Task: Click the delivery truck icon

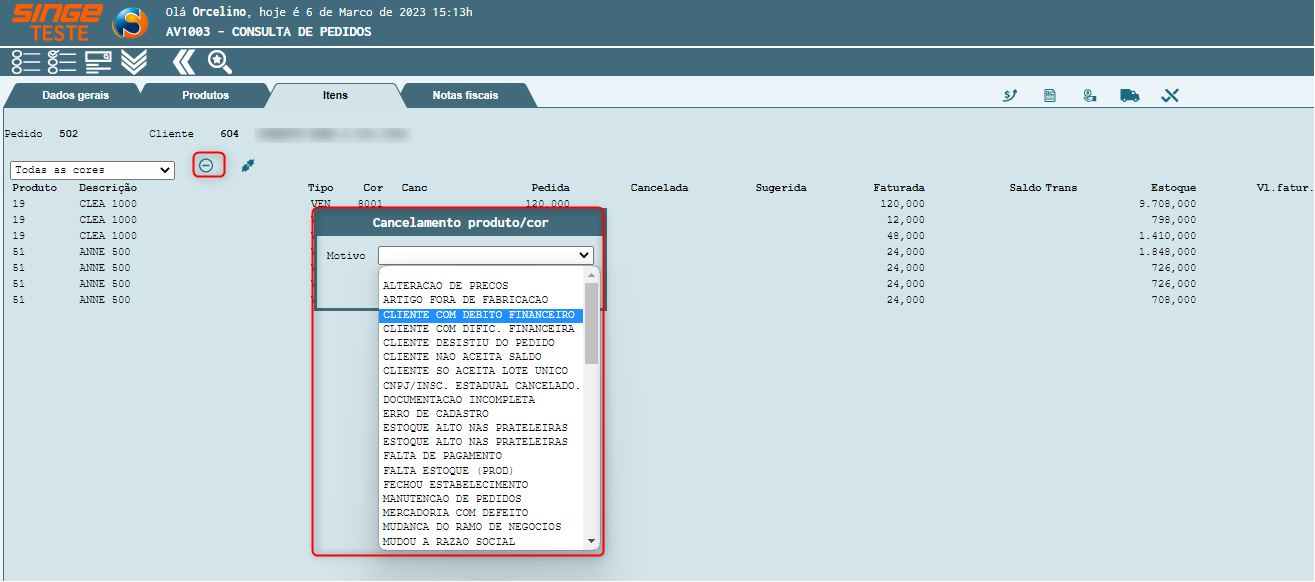Action: (x=1130, y=95)
